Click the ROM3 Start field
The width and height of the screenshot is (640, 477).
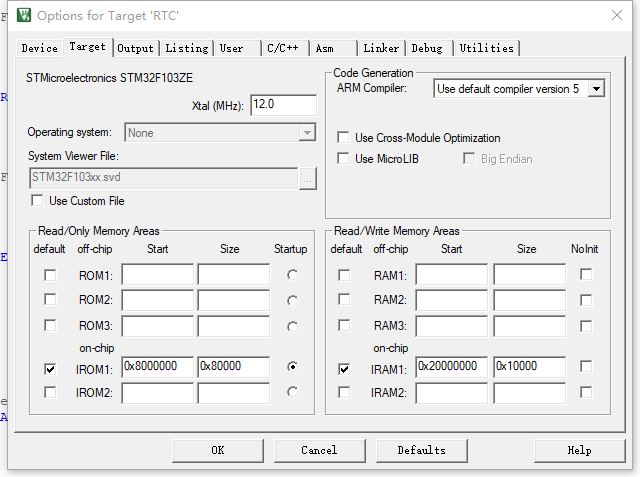pyautogui.click(x=158, y=326)
